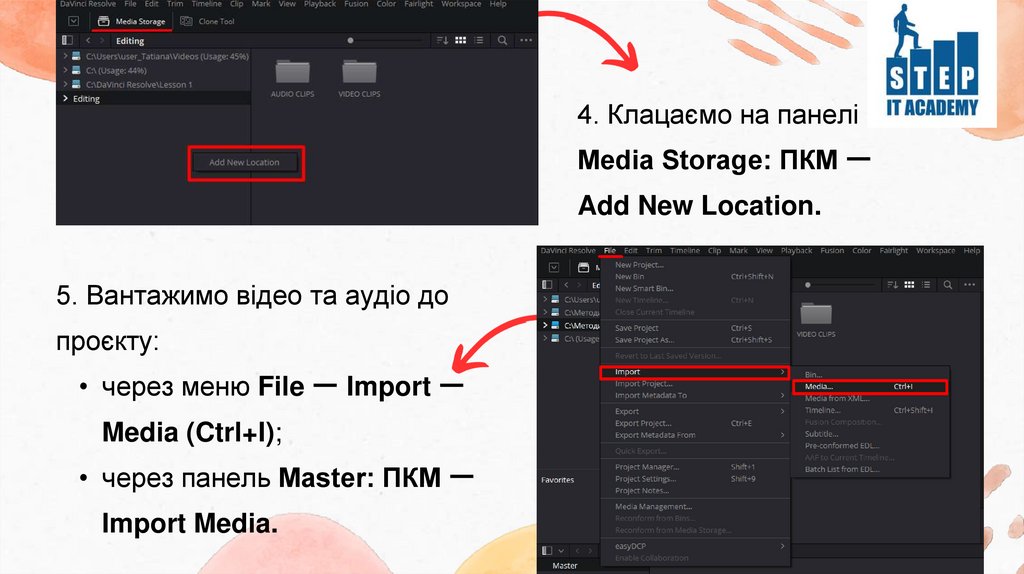This screenshot has height=574, width=1024.
Task: Open the AUDIO CLIPS folder
Action: (293, 78)
